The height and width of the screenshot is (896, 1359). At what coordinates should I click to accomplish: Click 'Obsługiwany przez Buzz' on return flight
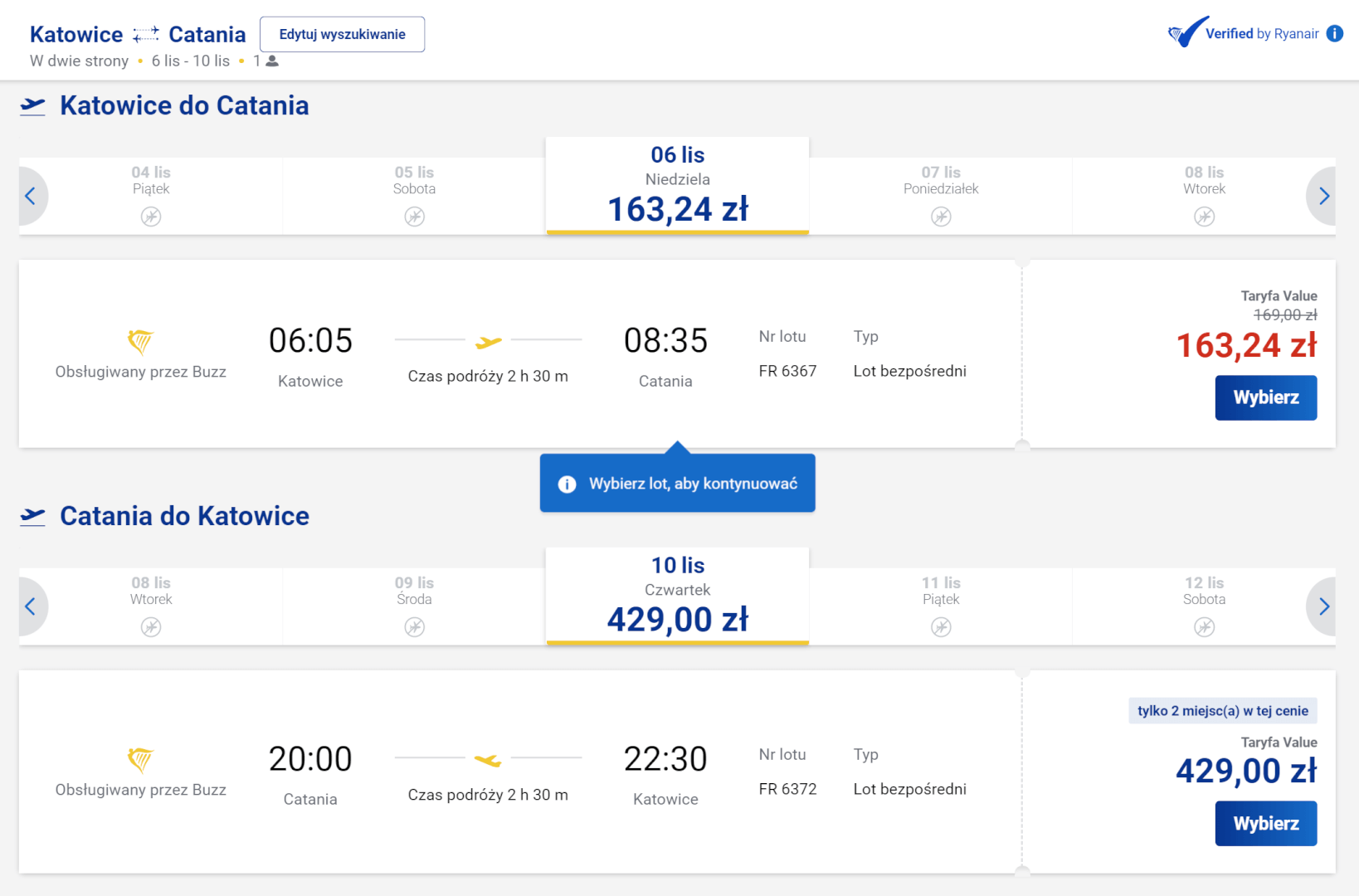click(x=140, y=790)
